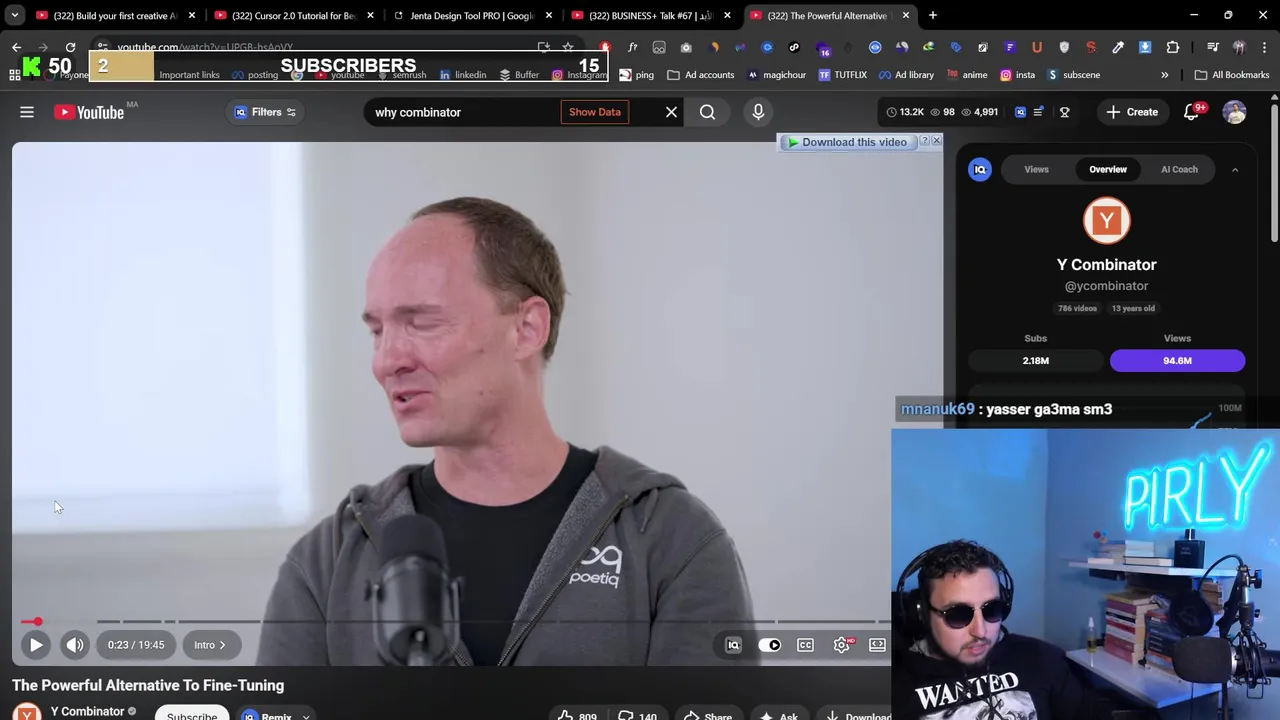1280x720 pixels.
Task: Like the video (809)
Action: tap(577, 715)
